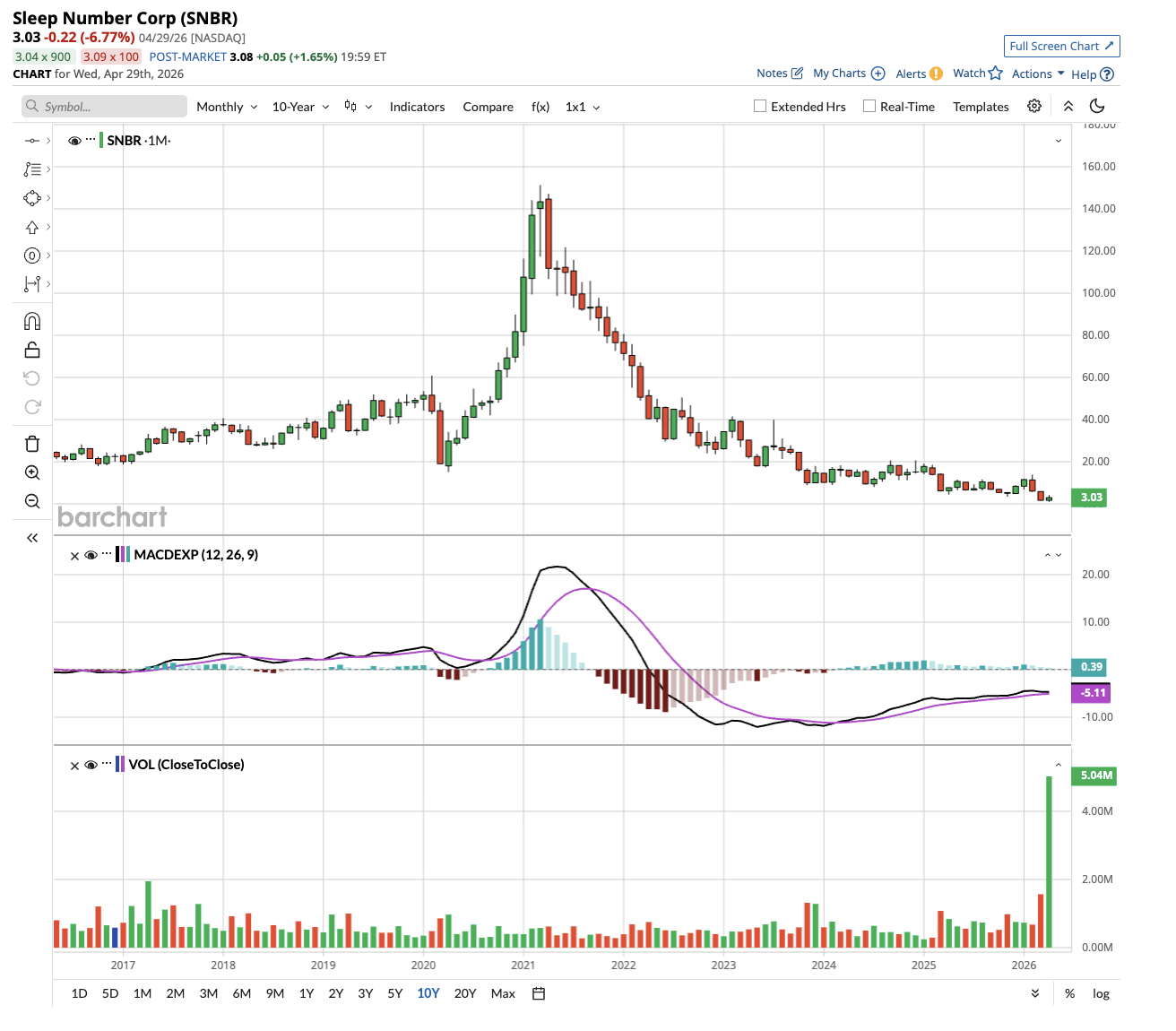1176x1031 pixels.
Task: Click the SNBR green series color swatch
Action: click(x=101, y=141)
